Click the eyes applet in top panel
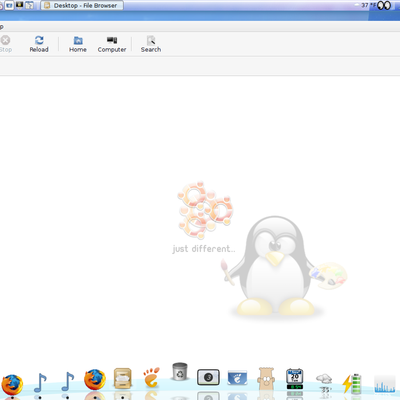The width and height of the screenshot is (400, 400). coord(384,5)
